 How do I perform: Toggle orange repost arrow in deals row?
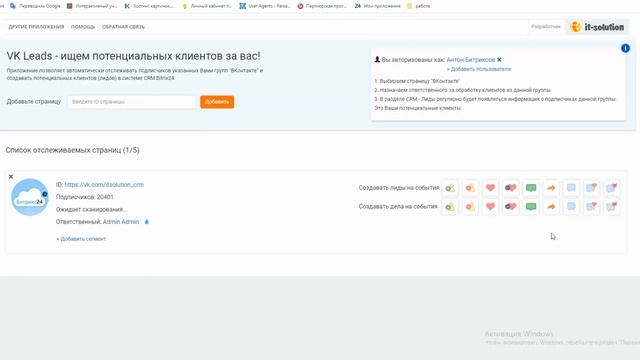click(x=551, y=207)
